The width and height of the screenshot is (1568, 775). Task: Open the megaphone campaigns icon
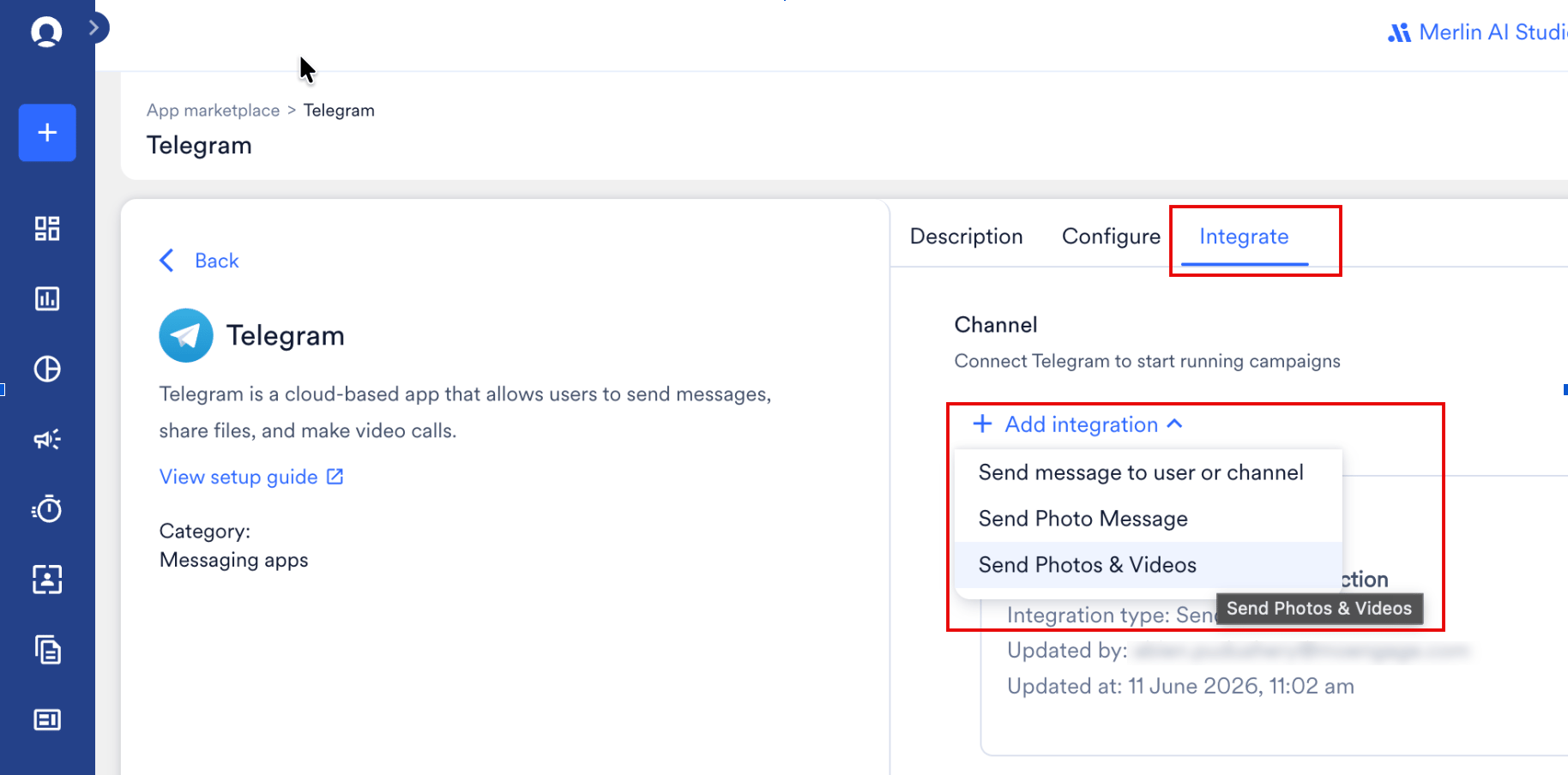pyautogui.click(x=47, y=439)
